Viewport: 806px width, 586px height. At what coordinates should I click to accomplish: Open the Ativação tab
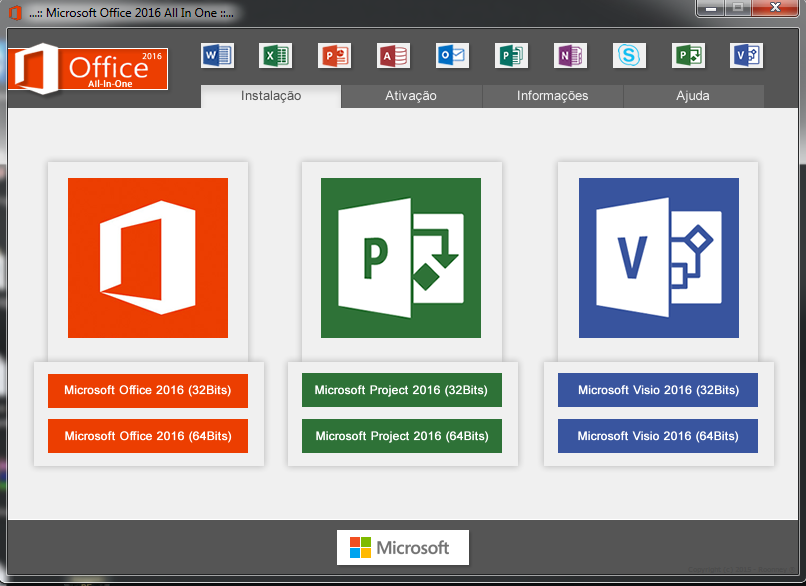pyautogui.click(x=411, y=96)
